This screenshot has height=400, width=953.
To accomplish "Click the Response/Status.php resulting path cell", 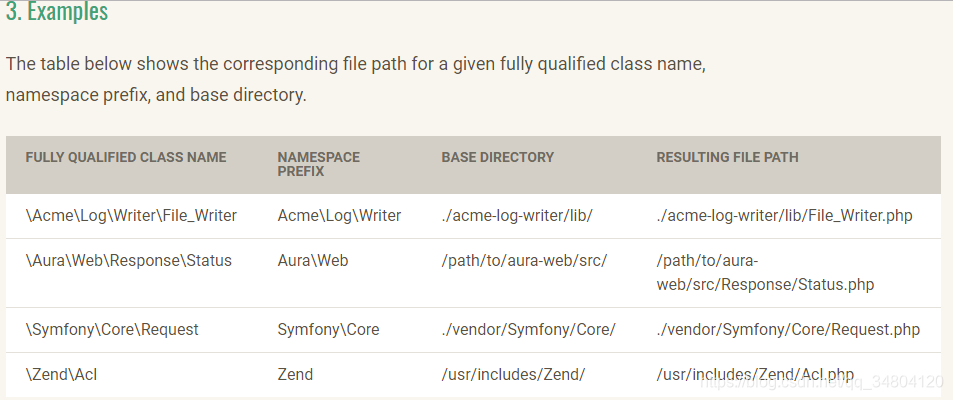I will (x=765, y=273).
